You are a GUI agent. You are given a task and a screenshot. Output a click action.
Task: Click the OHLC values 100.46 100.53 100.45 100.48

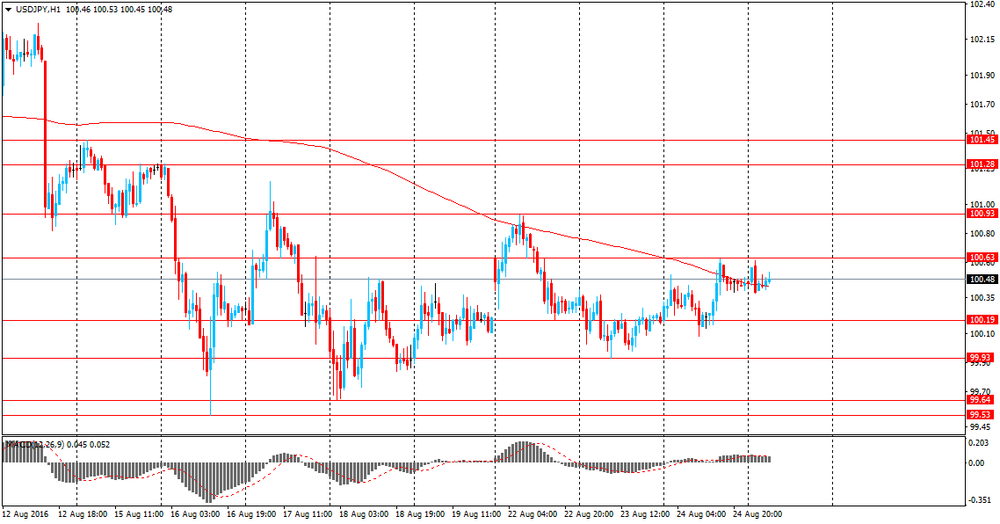point(119,10)
